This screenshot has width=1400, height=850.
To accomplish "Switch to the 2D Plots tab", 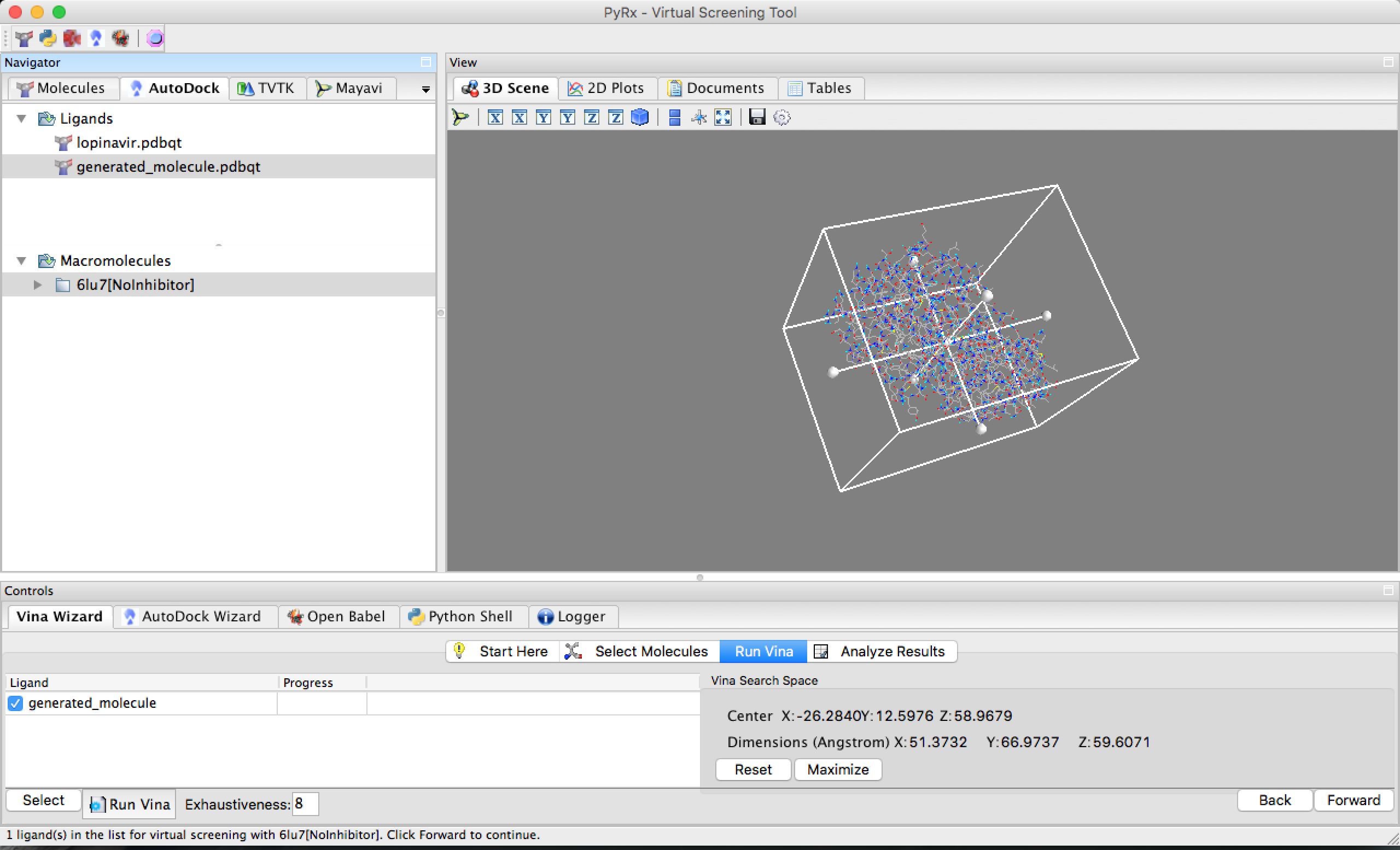I will tap(607, 88).
